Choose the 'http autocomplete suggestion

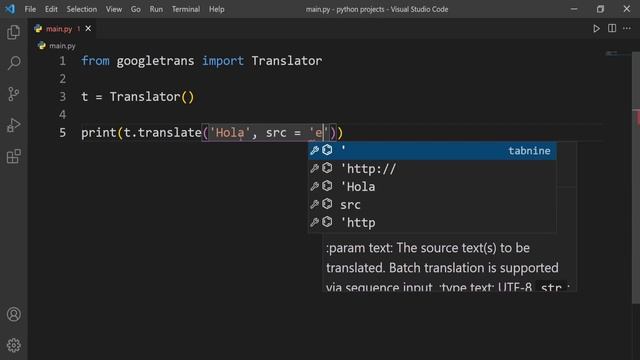tap(432, 222)
